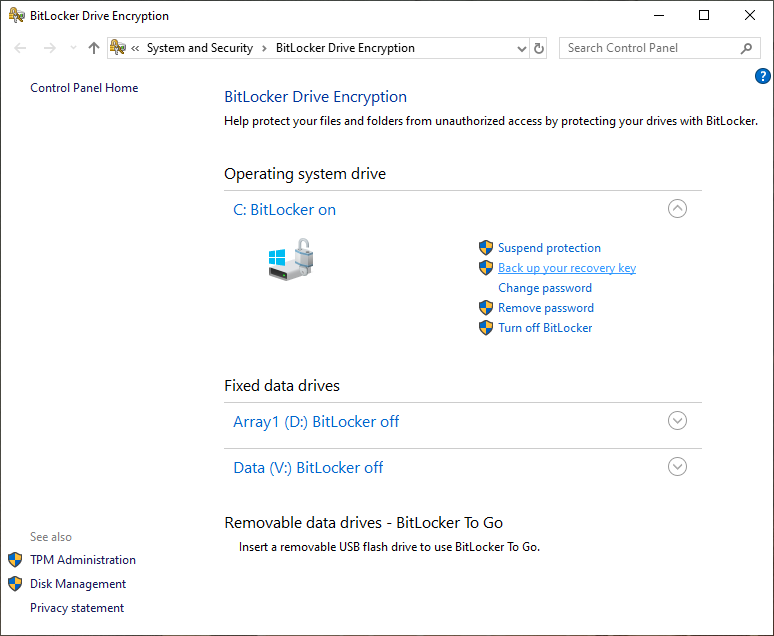Screen dimensions: 774x636
Task: Go up one level with the Up arrow
Action: pos(94,48)
